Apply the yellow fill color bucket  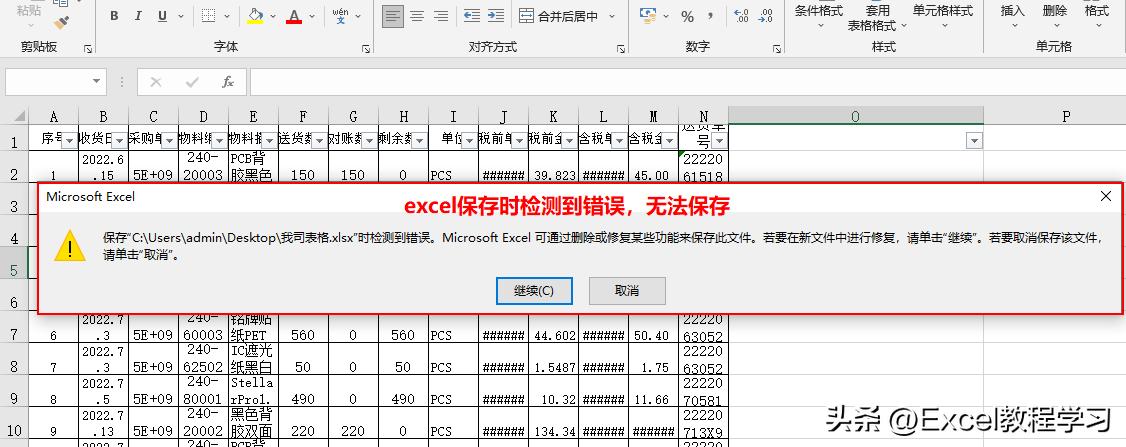[x=255, y=16]
